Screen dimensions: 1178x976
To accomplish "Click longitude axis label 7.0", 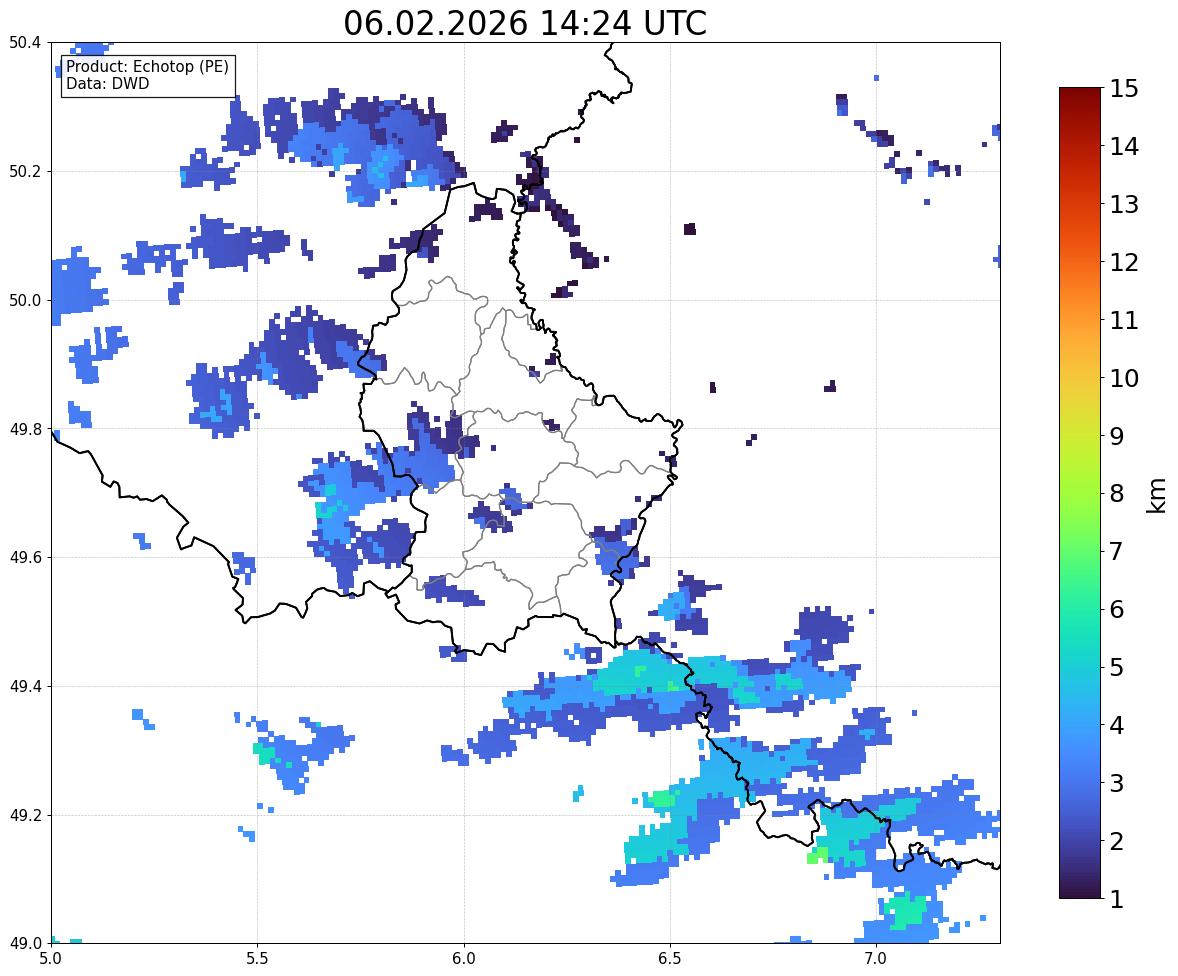I will coord(876,959).
